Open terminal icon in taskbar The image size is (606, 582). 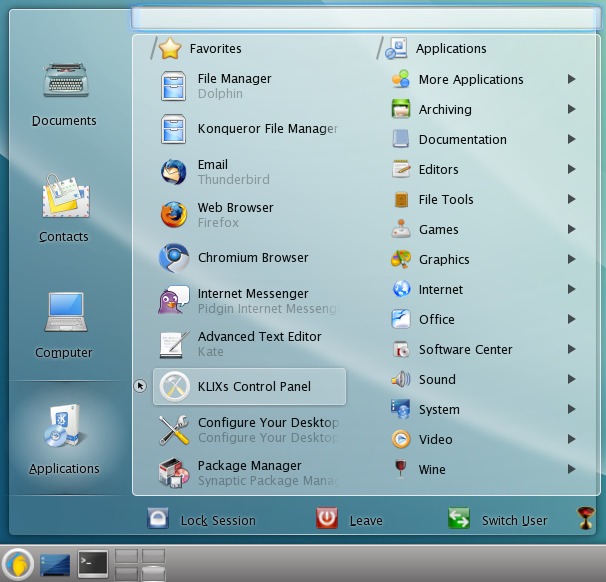coord(93,564)
